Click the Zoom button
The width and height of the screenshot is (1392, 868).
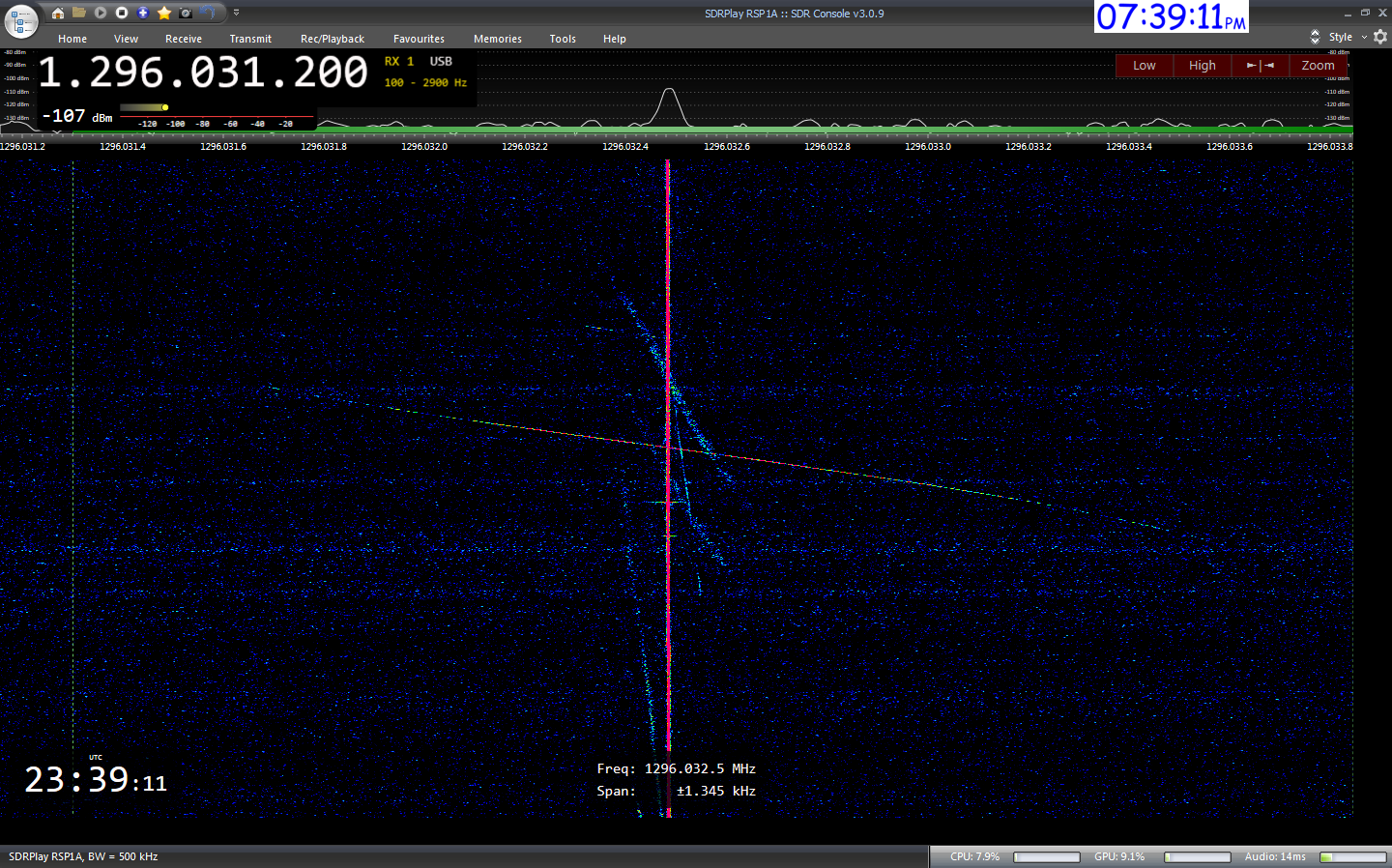pos(1318,66)
